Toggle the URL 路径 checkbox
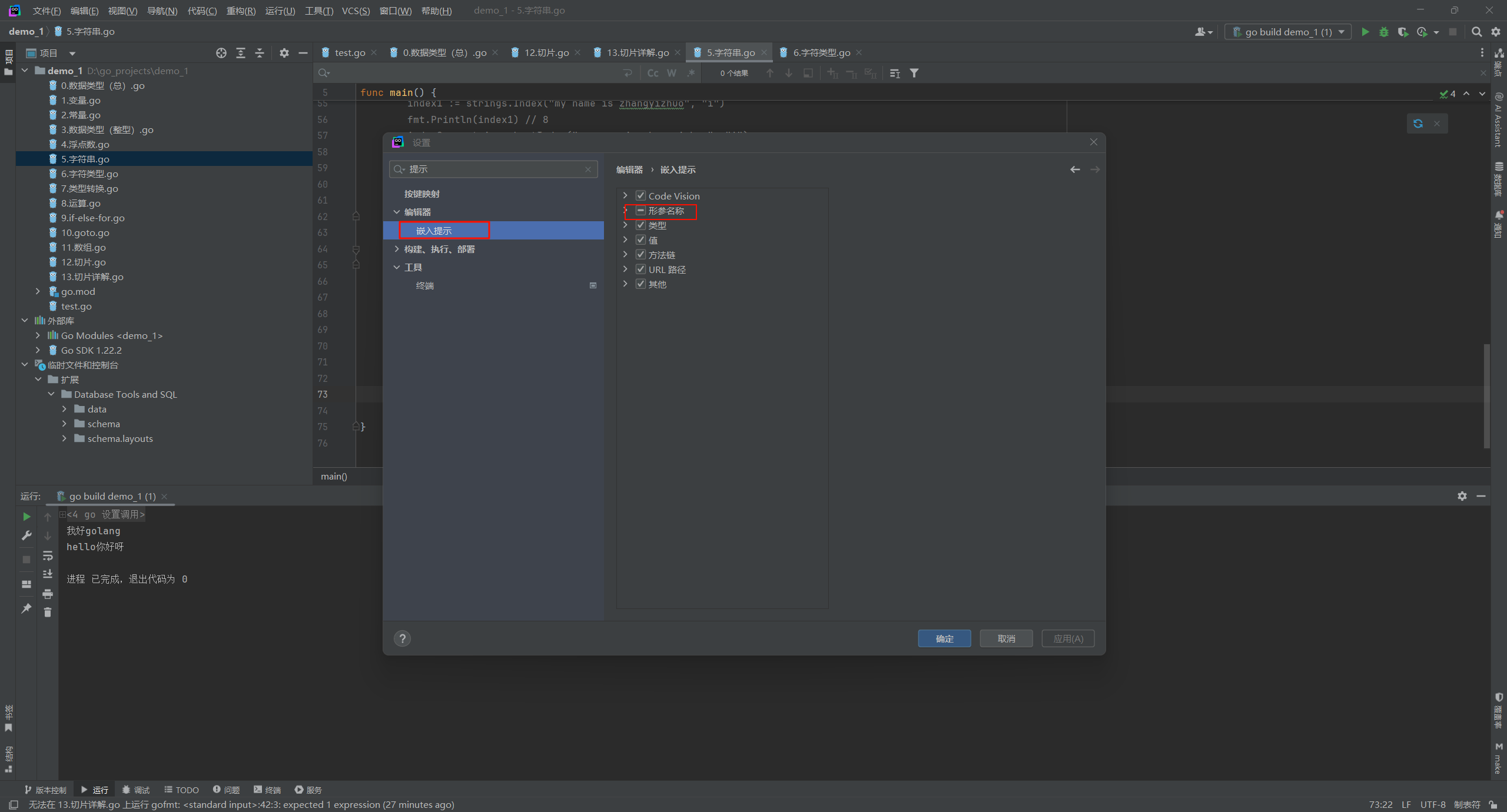The width and height of the screenshot is (1507, 812). coord(641,269)
